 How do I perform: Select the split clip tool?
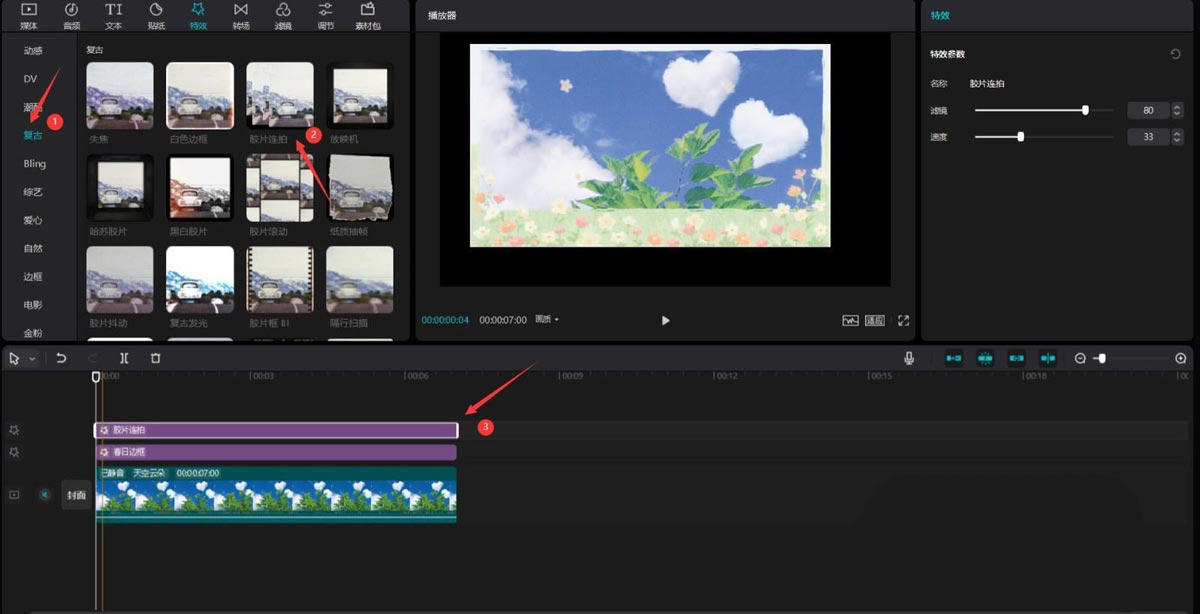pyautogui.click(x=124, y=358)
